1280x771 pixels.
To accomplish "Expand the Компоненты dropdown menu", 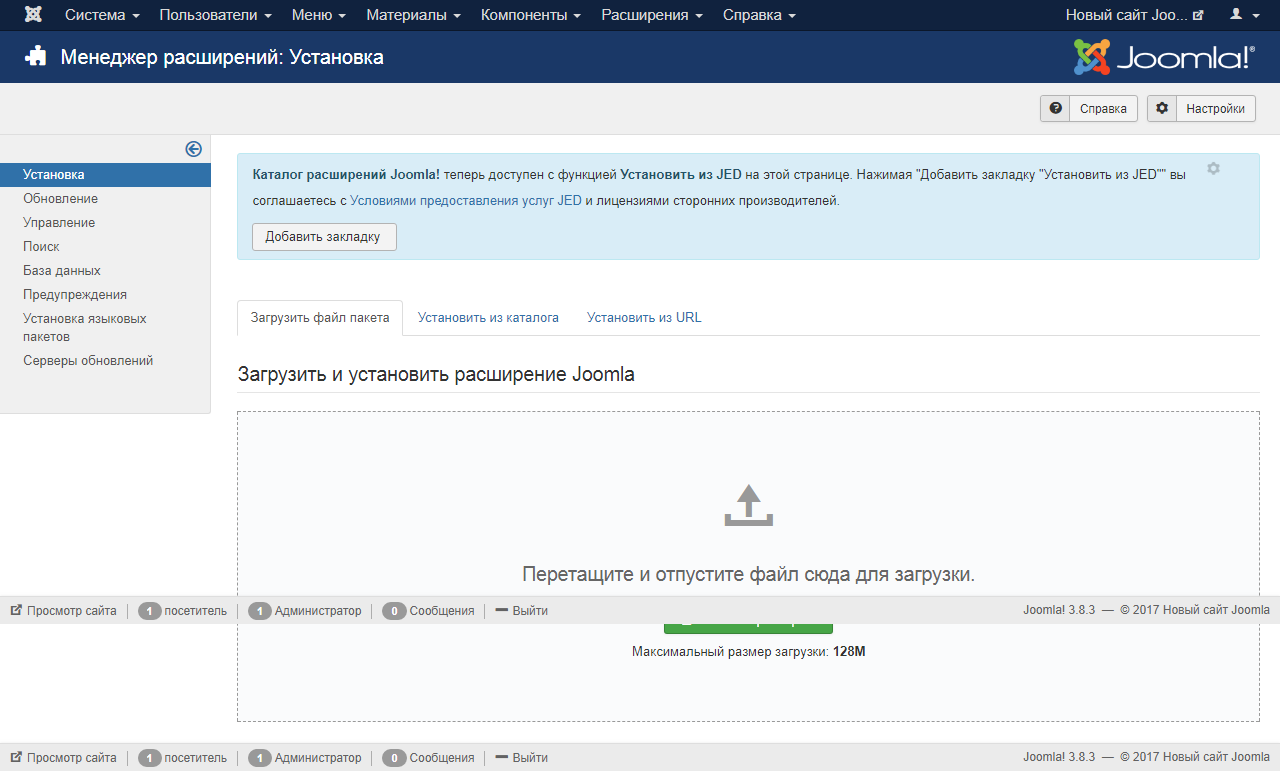I will pyautogui.click(x=530, y=15).
